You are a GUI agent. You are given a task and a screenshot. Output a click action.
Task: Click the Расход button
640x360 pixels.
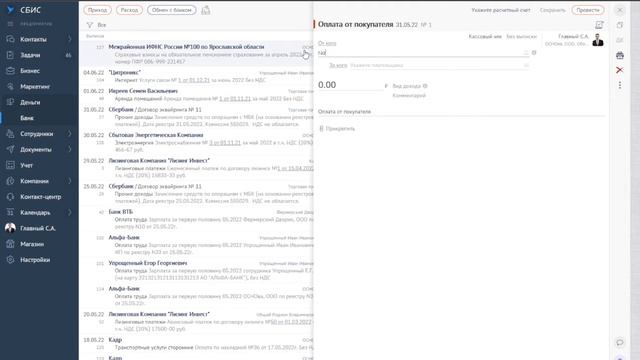point(129,10)
